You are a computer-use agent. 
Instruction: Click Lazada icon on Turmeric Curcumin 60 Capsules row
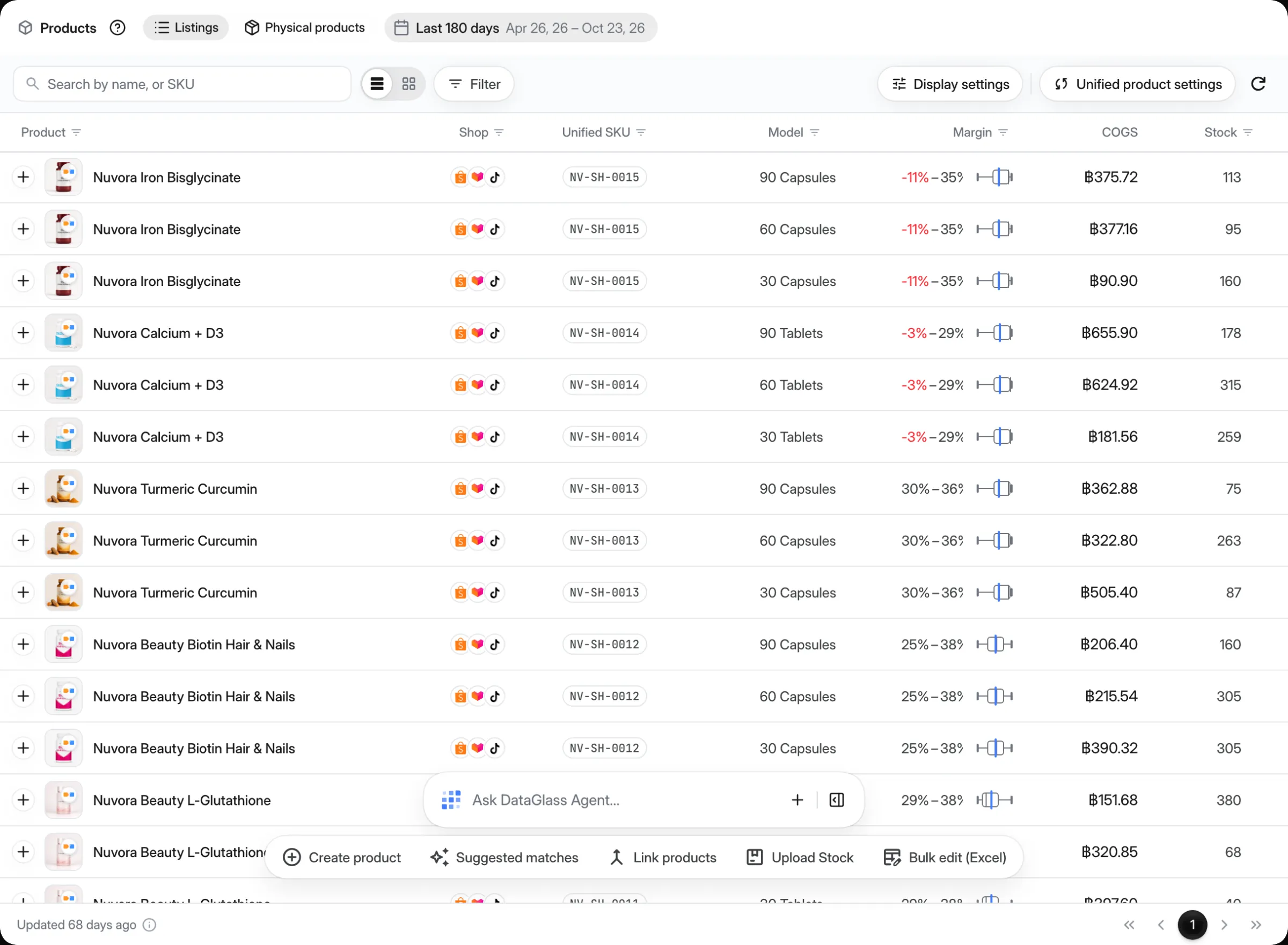(x=478, y=540)
